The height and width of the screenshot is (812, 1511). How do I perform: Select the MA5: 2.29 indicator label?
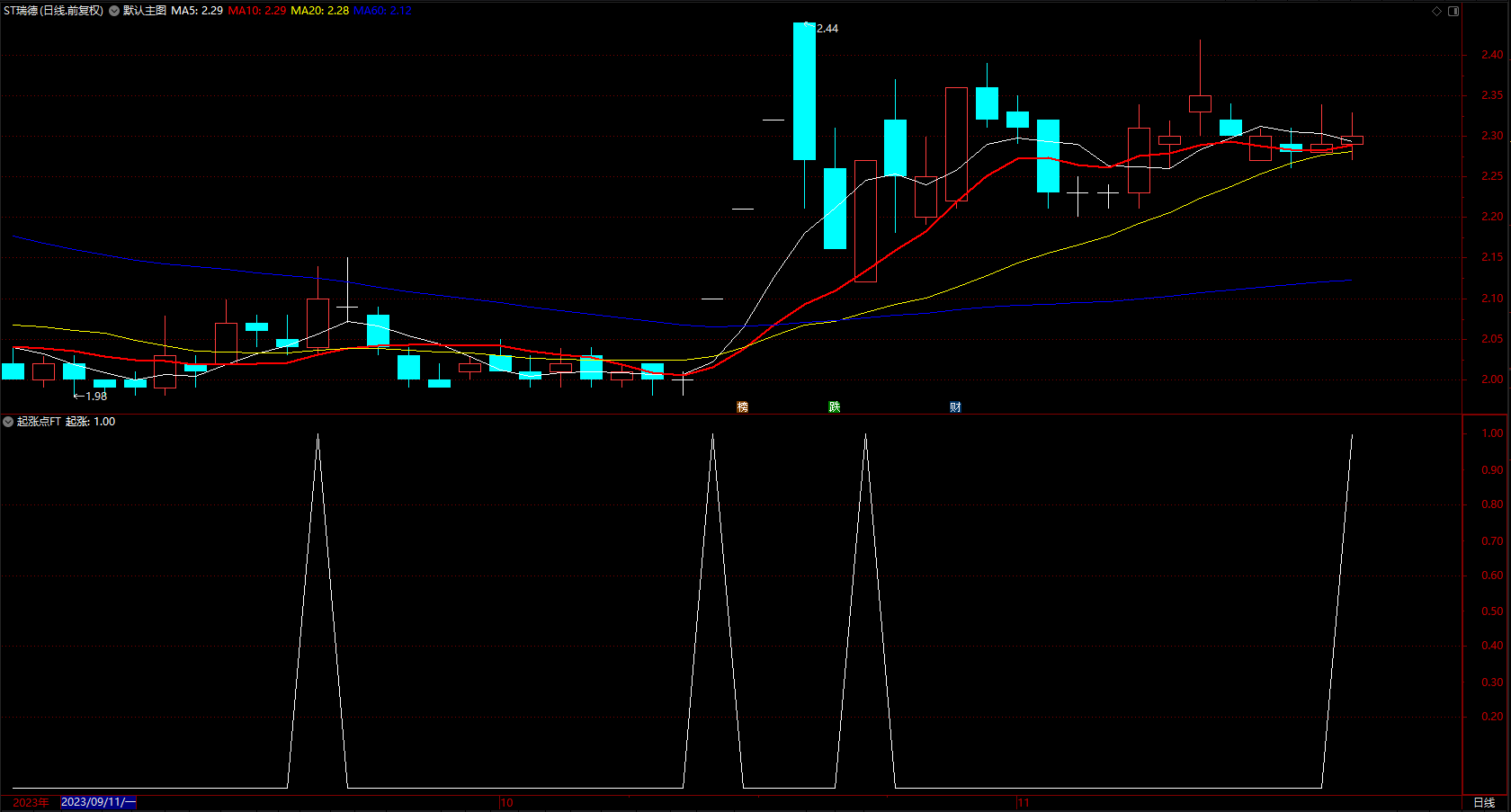pos(197,11)
